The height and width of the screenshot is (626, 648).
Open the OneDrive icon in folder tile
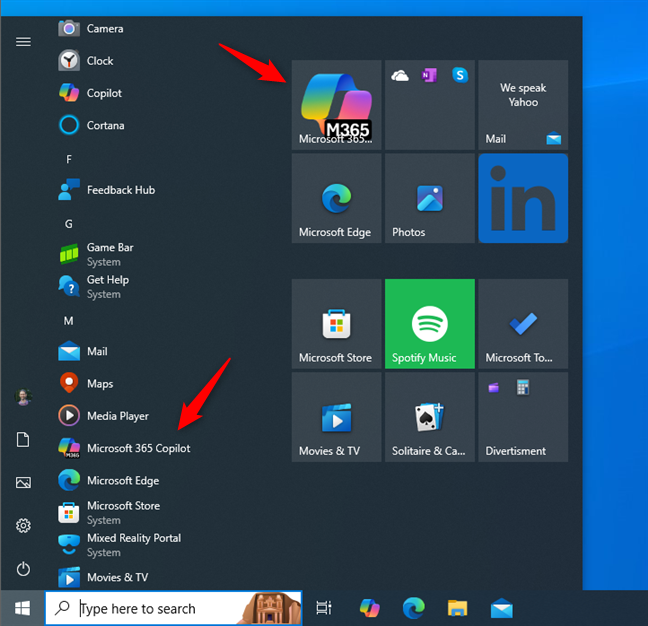(x=400, y=76)
